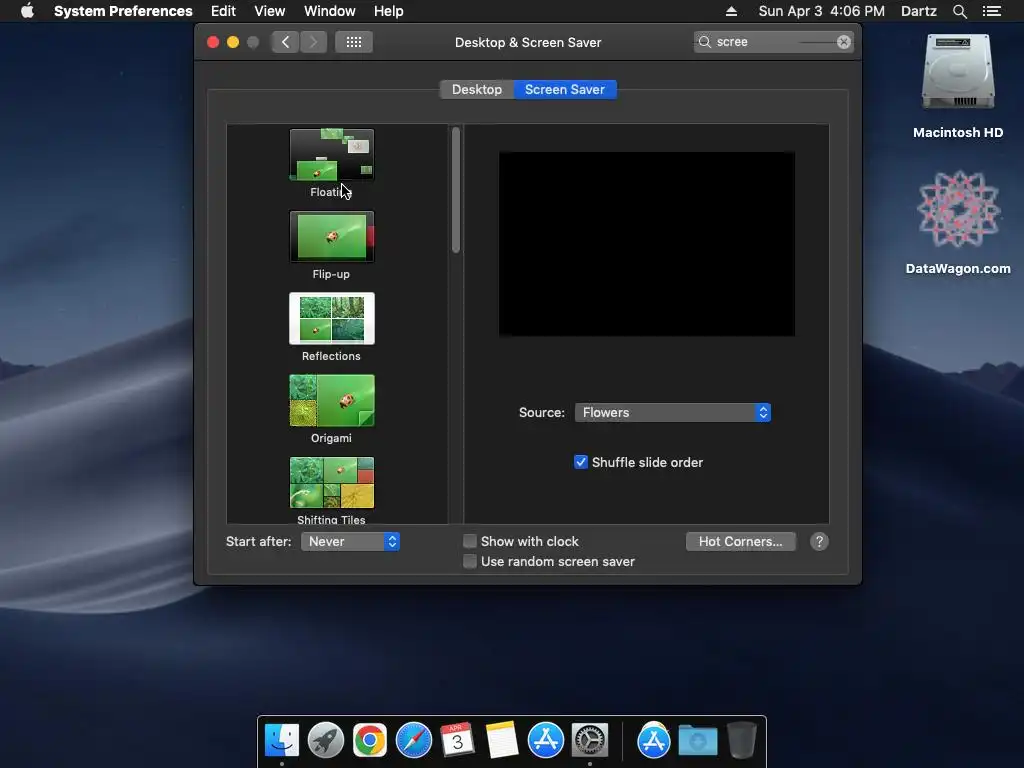The height and width of the screenshot is (768, 1024).
Task: Click the black screen saver preview area
Action: tap(647, 244)
